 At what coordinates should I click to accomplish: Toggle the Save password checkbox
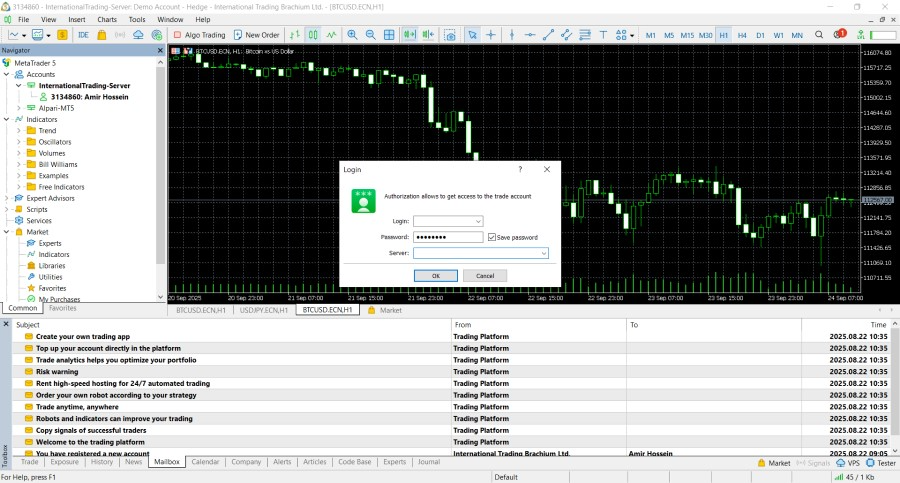492,237
